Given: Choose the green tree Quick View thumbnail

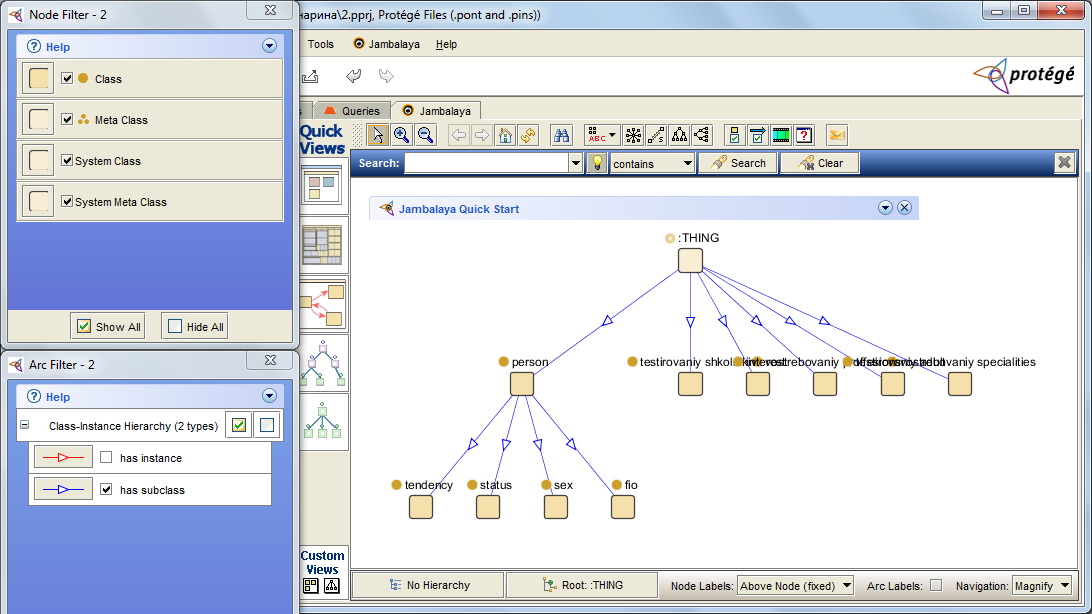Looking at the screenshot, I should pos(323,420).
